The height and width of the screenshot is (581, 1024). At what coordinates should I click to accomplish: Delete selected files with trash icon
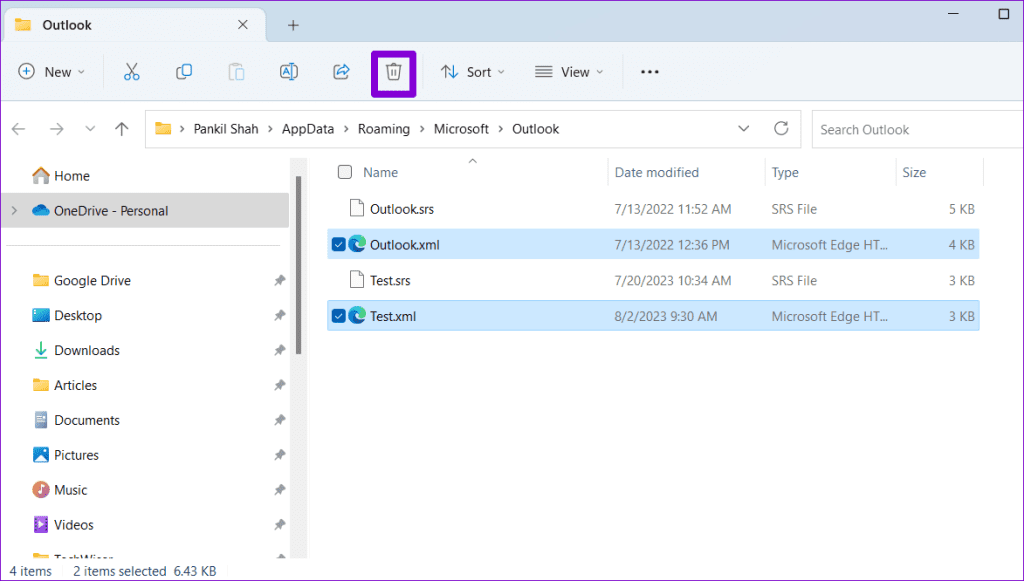pos(393,72)
